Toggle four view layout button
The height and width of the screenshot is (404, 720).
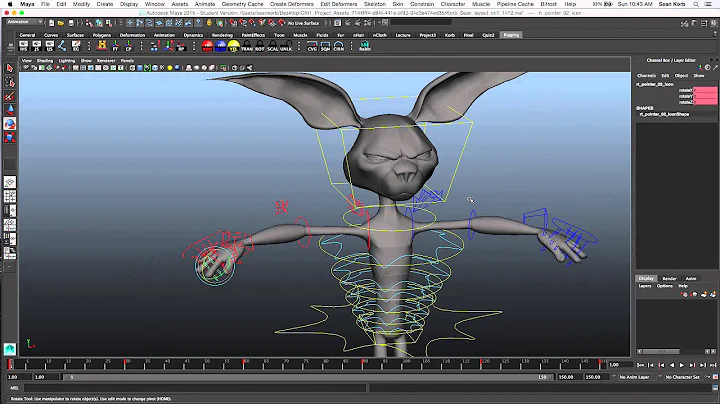pos(10,196)
